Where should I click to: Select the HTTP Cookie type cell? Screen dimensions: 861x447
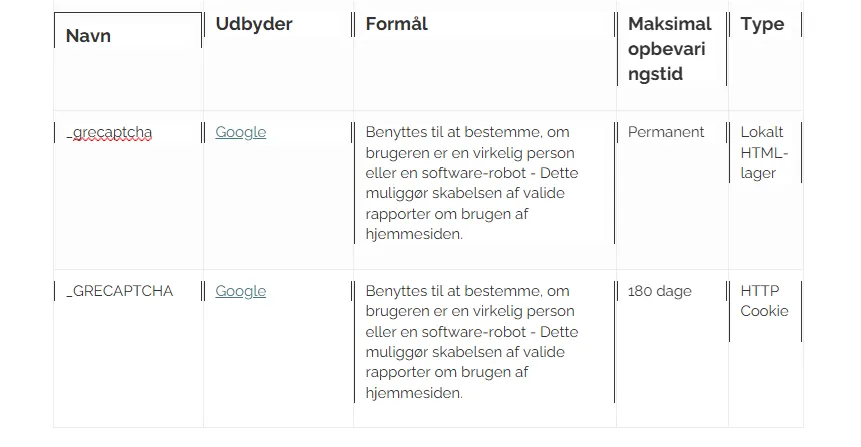764,301
